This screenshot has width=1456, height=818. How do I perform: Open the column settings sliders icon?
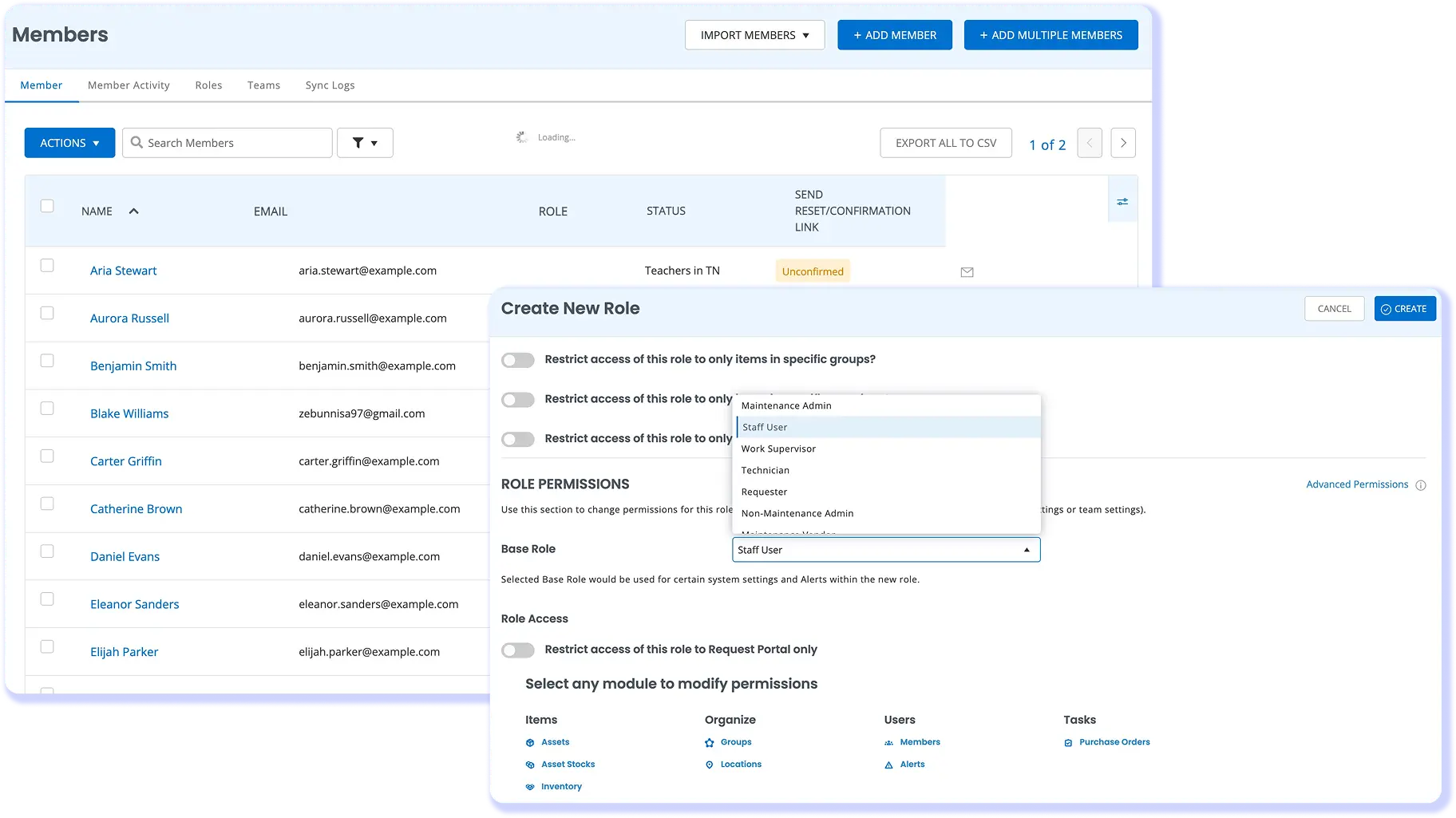click(1122, 202)
